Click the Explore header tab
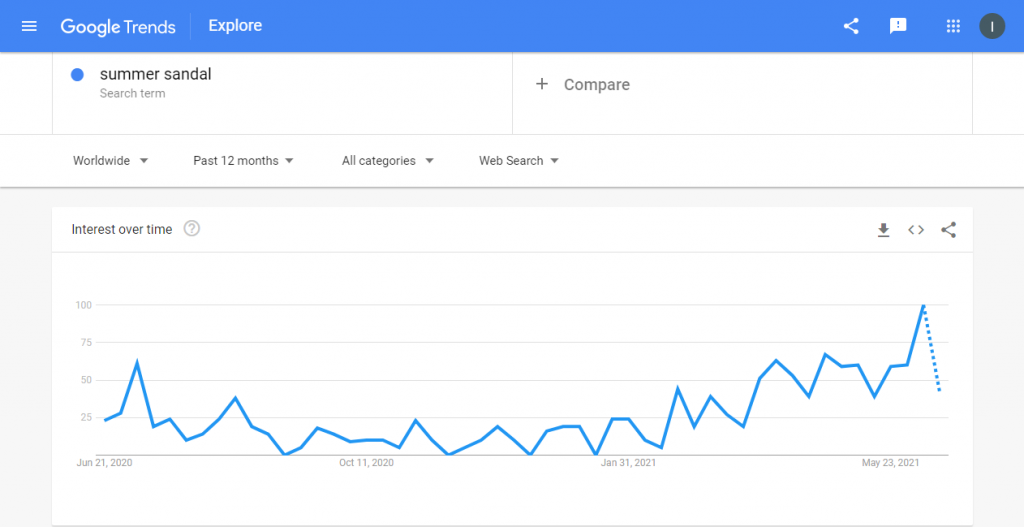1024x527 pixels. point(235,26)
